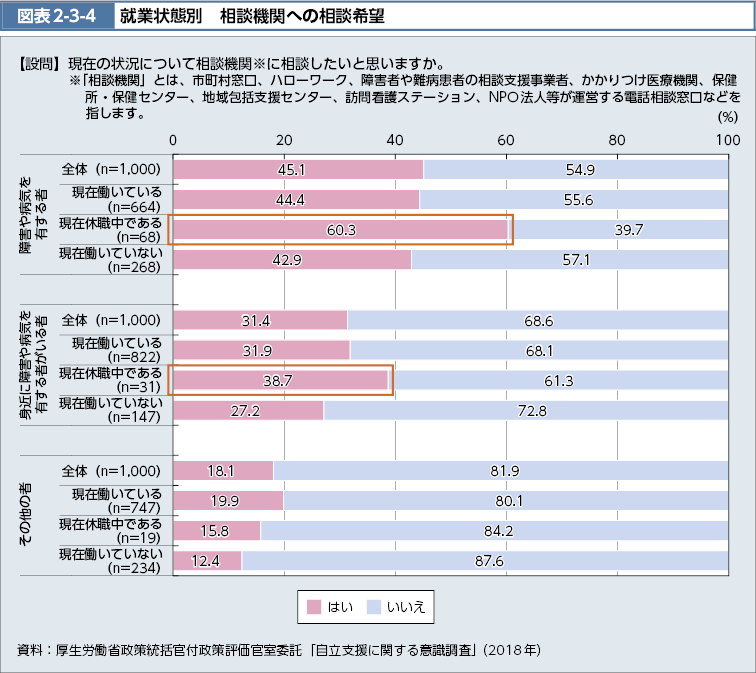Click the 19.9 pink bar segment
Screen dimensions: 756x673
[228, 501]
